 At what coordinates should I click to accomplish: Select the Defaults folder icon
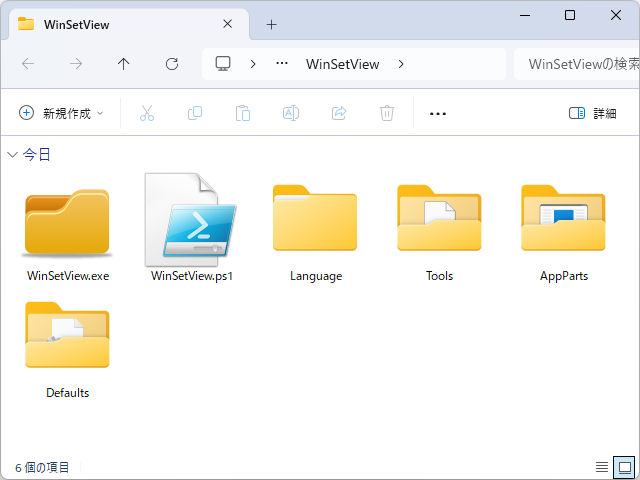click(67, 335)
